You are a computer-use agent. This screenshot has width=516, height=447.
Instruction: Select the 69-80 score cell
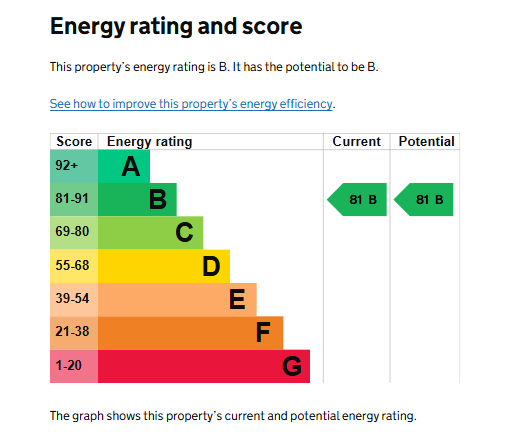(x=74, y=233)
